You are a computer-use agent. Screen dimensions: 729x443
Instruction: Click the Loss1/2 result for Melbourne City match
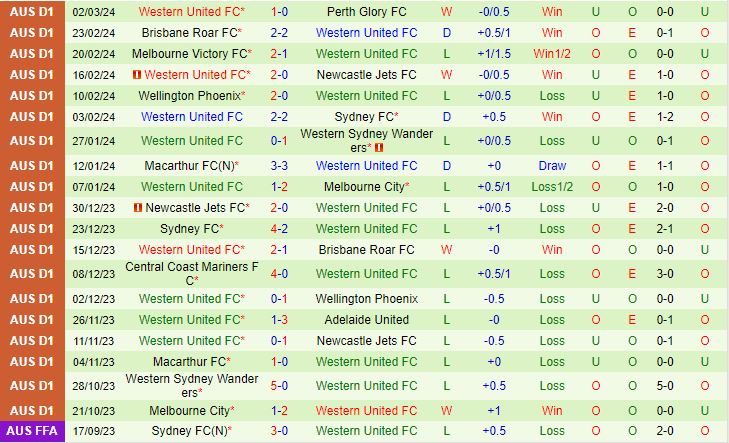[x=552, y=187]
